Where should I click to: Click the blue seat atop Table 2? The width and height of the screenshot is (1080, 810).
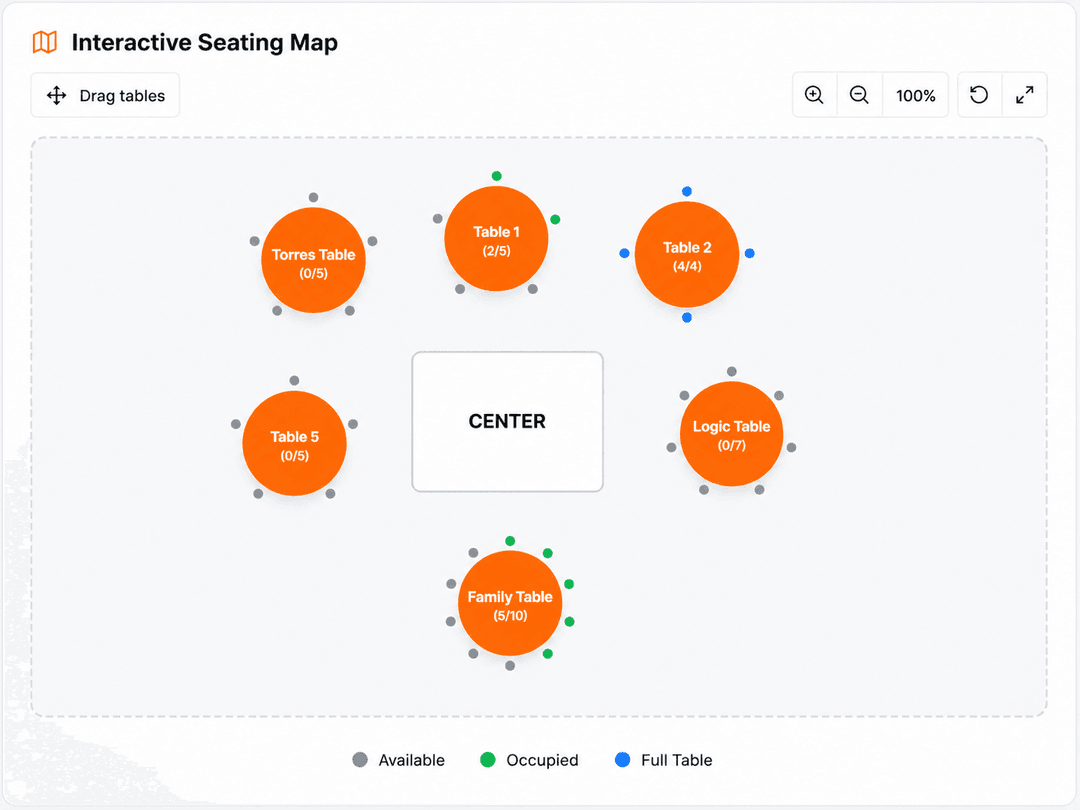tap(687, 191)
